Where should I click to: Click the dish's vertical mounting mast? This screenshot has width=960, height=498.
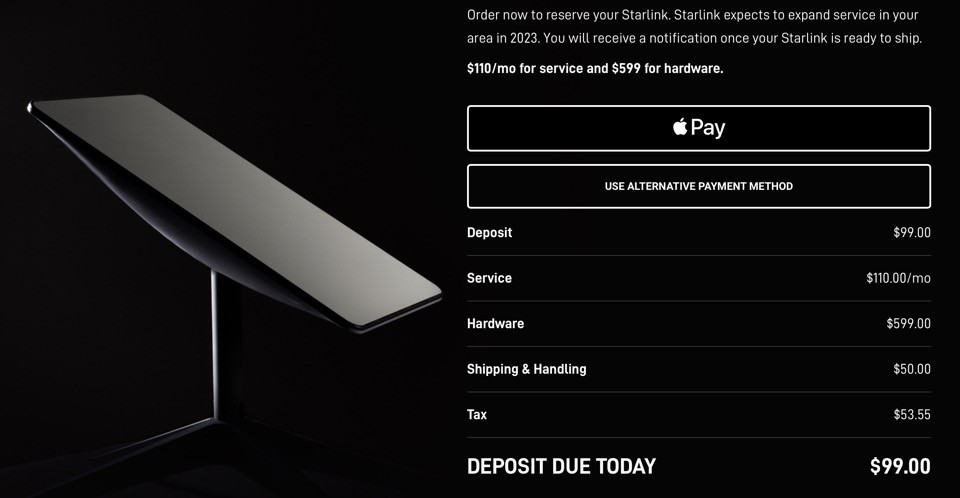(217, 340)
